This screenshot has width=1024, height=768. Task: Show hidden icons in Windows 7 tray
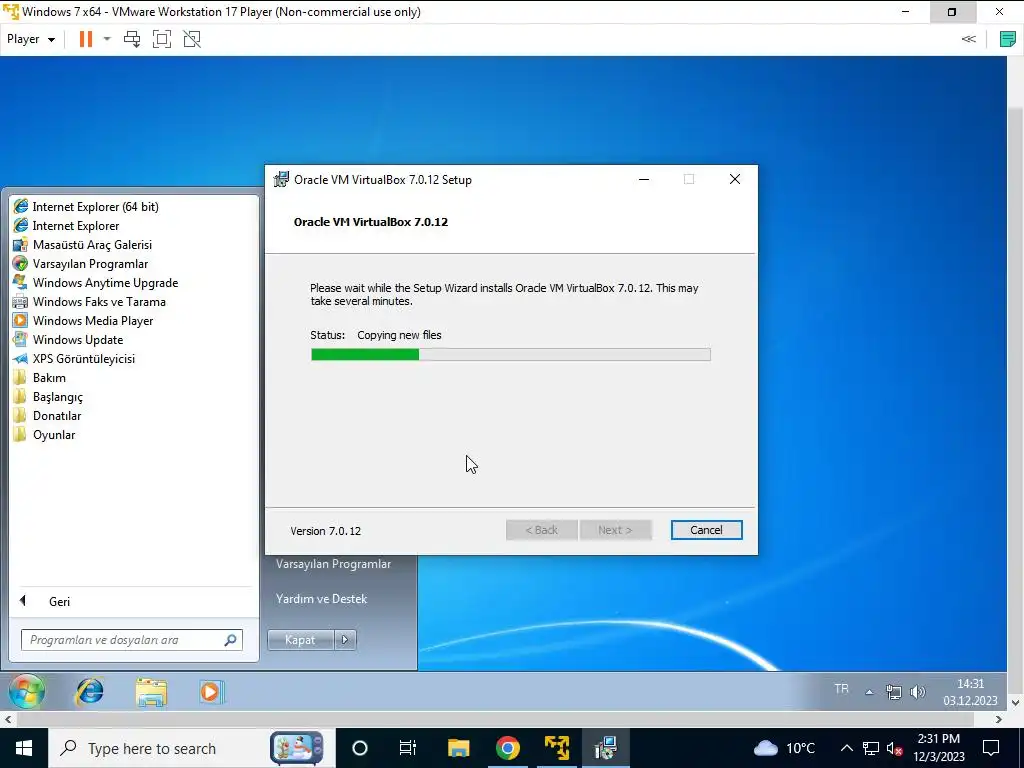869,692
